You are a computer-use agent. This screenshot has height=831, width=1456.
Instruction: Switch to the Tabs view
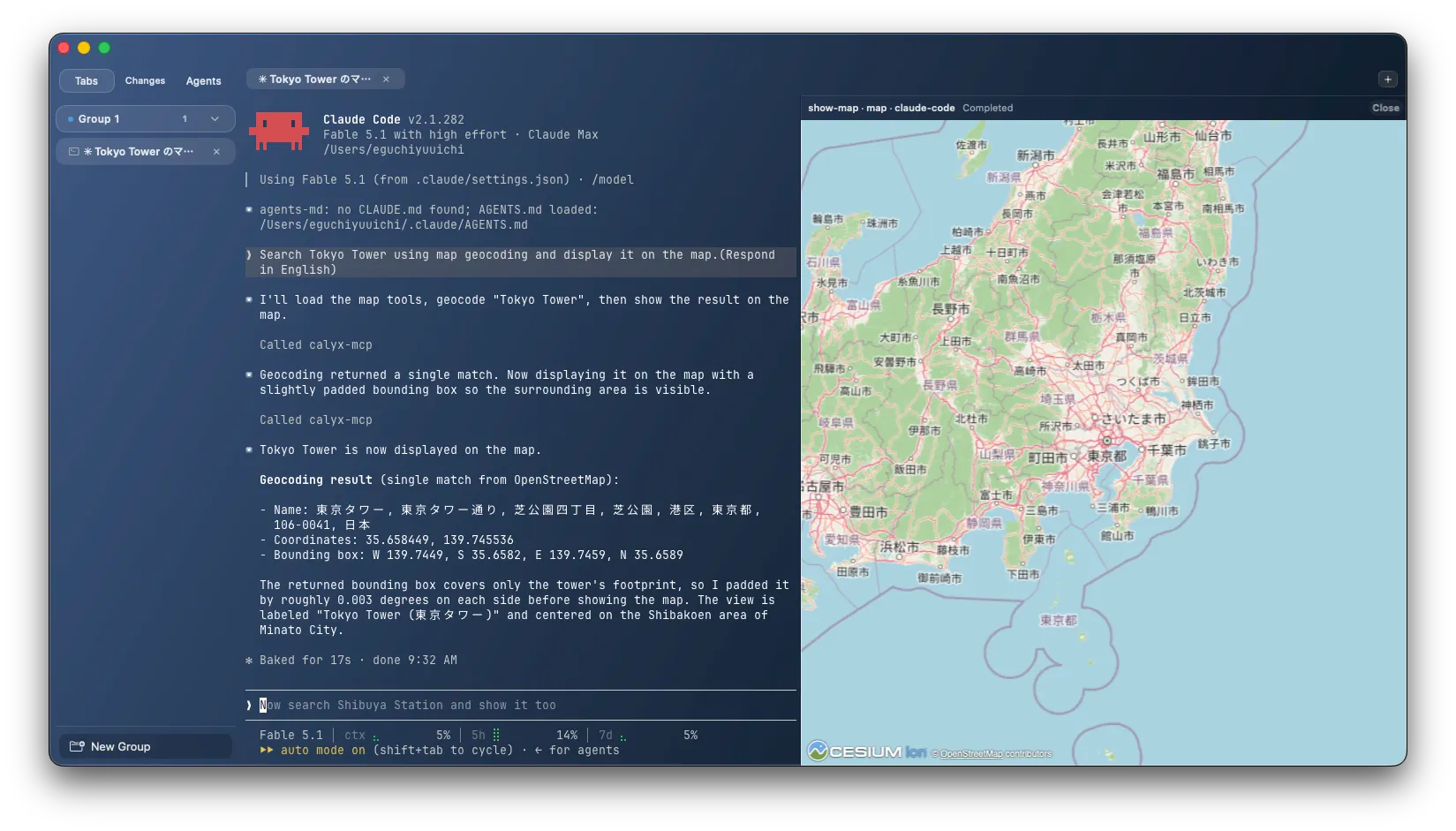[x=87, y=80]
